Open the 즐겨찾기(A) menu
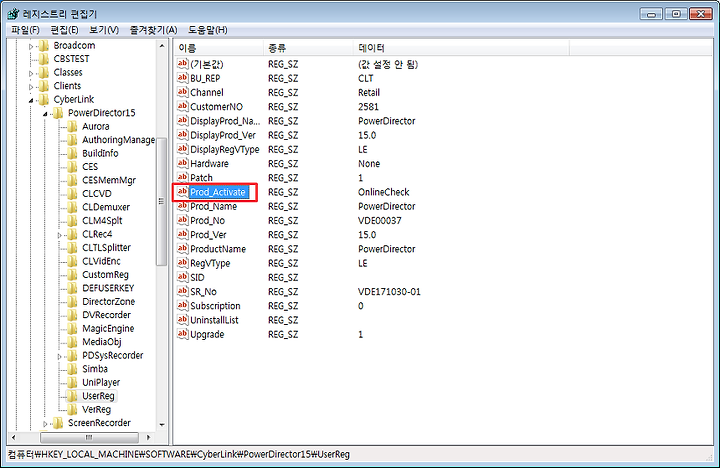 tap(153, 30)
